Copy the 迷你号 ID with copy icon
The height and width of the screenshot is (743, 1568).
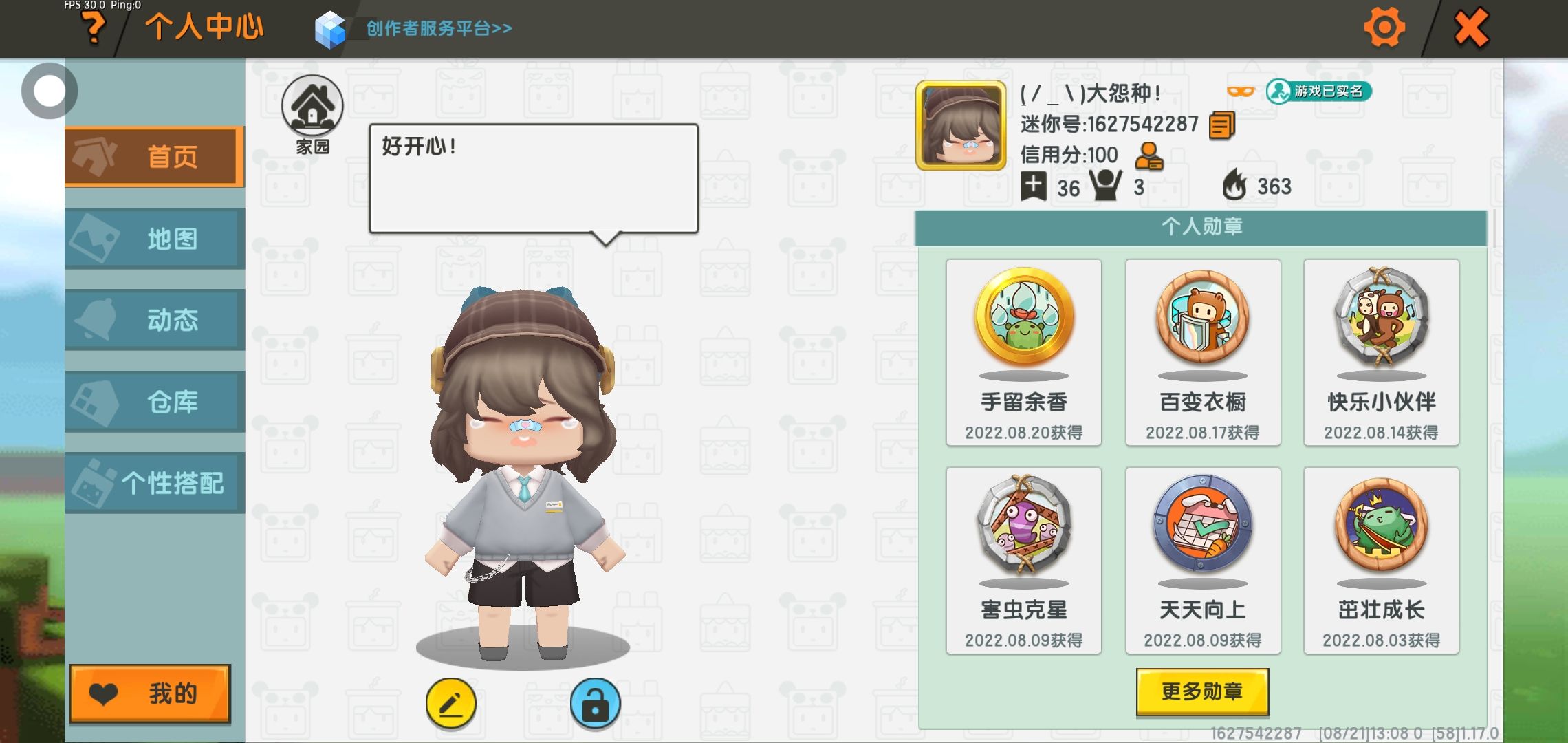pyautogui.click(x=1221, y=125)
